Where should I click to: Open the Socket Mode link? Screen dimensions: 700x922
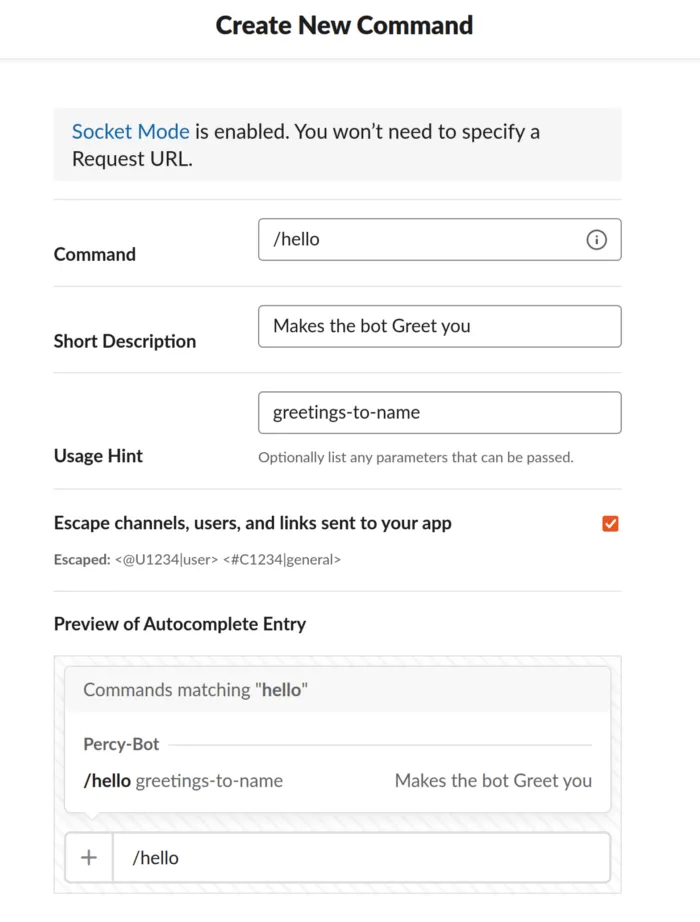(130, 131)
